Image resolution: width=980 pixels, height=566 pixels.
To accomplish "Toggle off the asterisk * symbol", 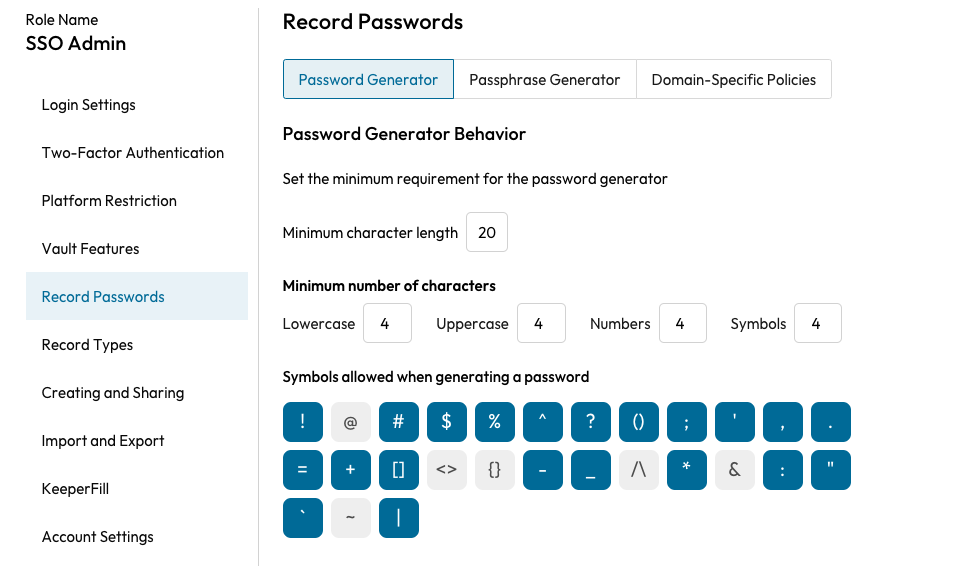I will click(x=687, y=470).
